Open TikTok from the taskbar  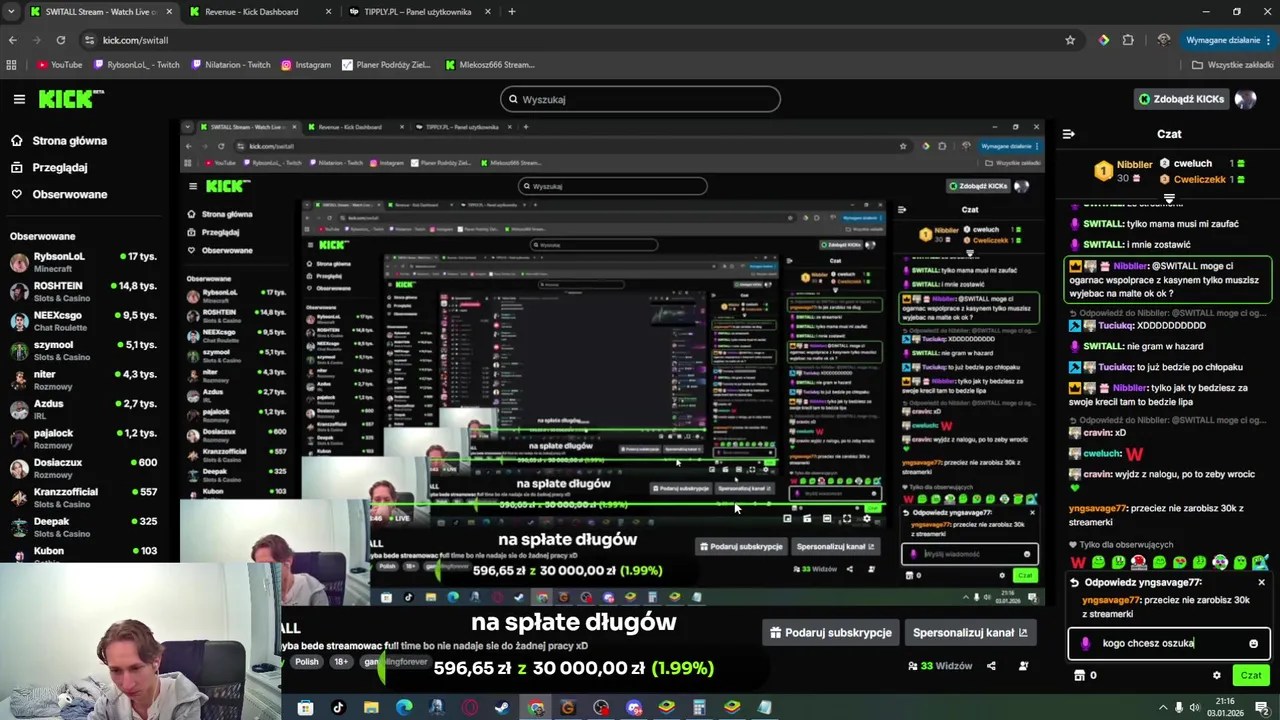click(x=338, y=708)
